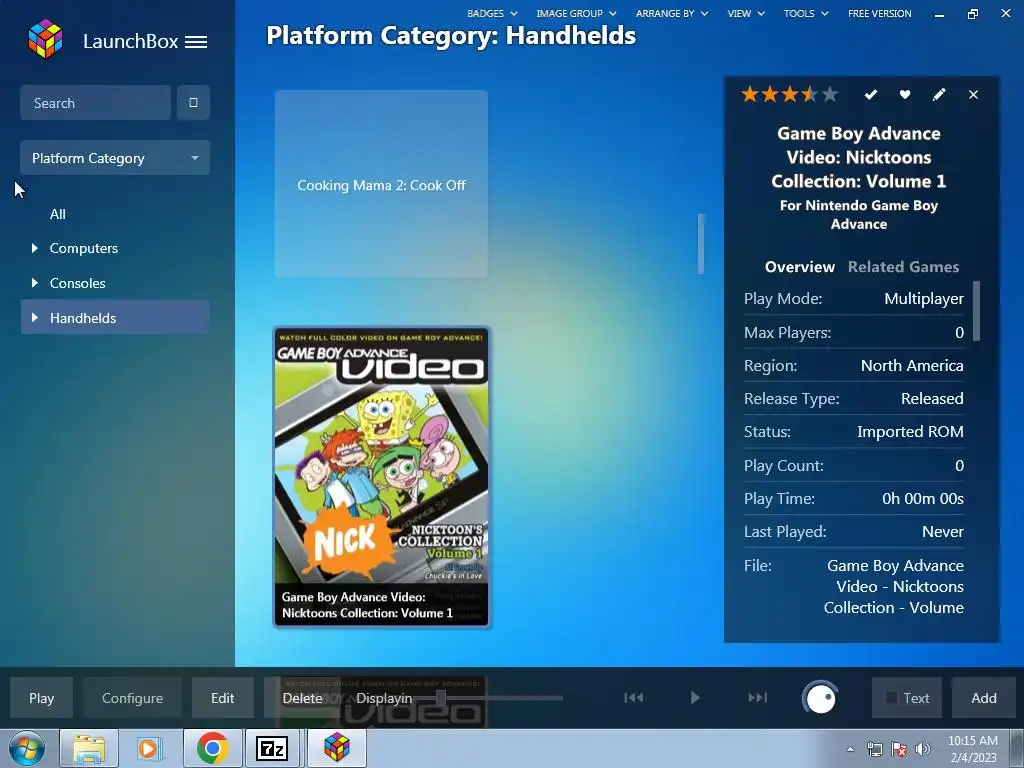Set rating to three stars
The image size is (1024, 768).
click(790, 95)
